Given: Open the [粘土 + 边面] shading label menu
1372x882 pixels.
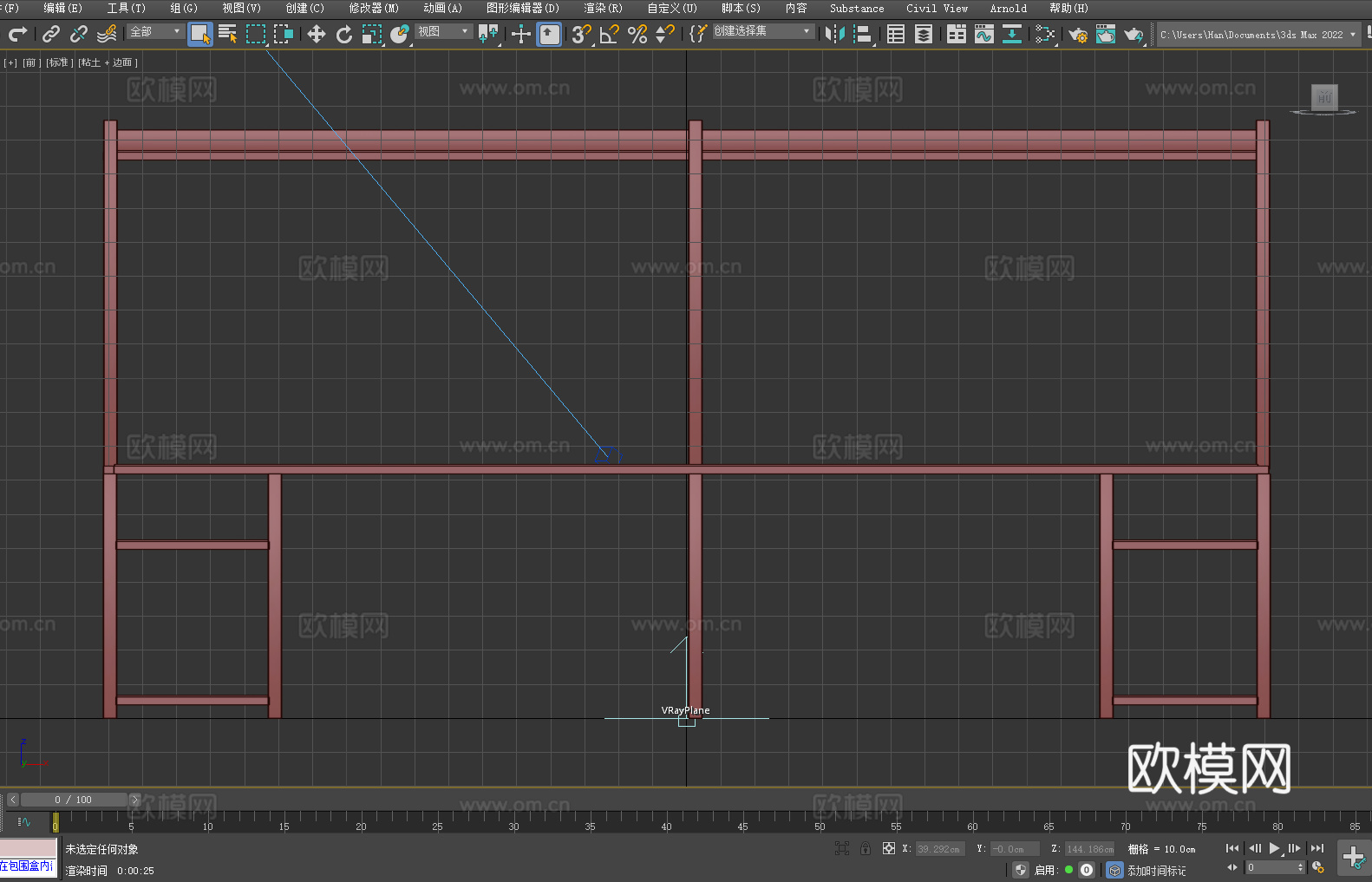Looking at the screenshot, I should tap(108, 62).
